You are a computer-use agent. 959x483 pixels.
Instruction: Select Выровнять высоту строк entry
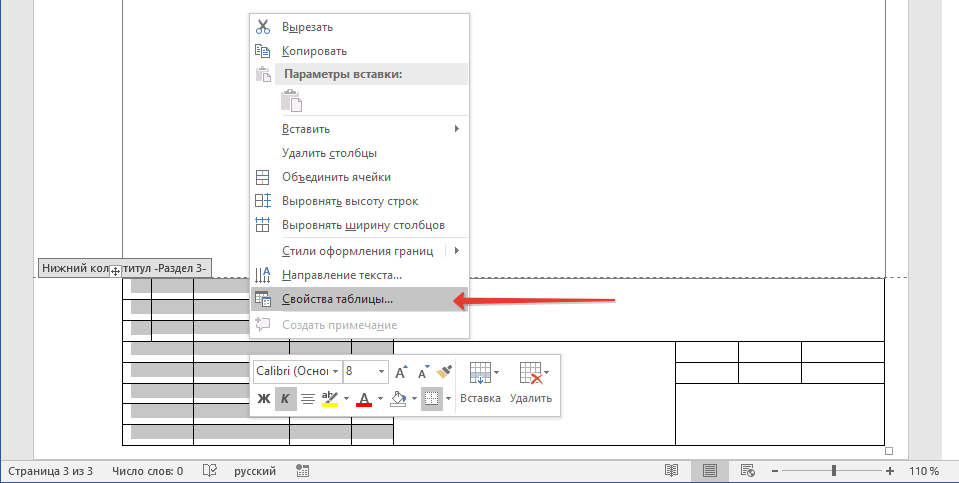(359, 201)
